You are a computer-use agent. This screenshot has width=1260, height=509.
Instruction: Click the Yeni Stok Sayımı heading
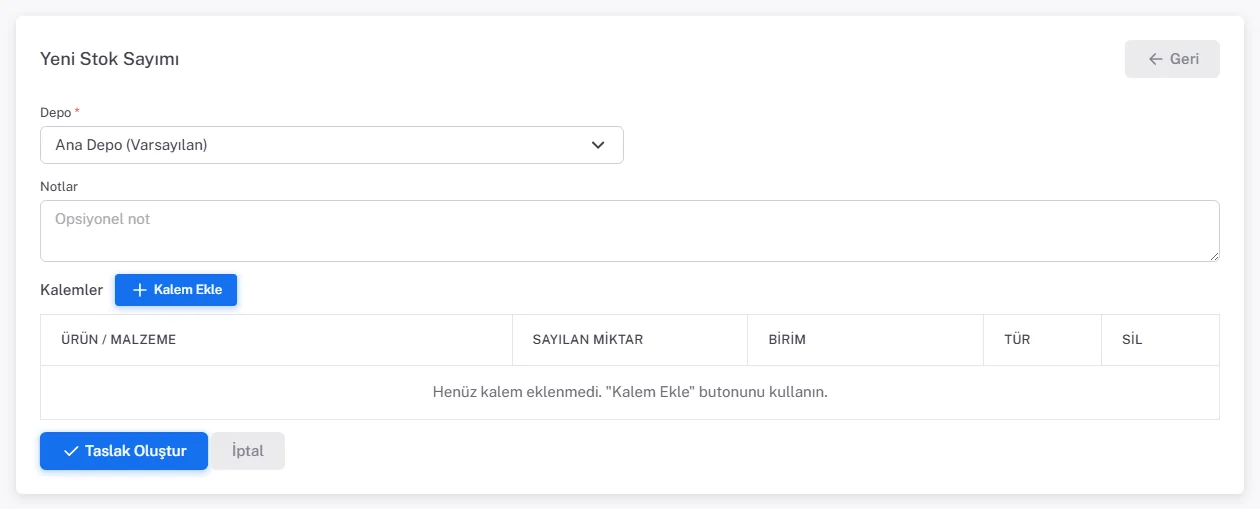click(110, 59)
